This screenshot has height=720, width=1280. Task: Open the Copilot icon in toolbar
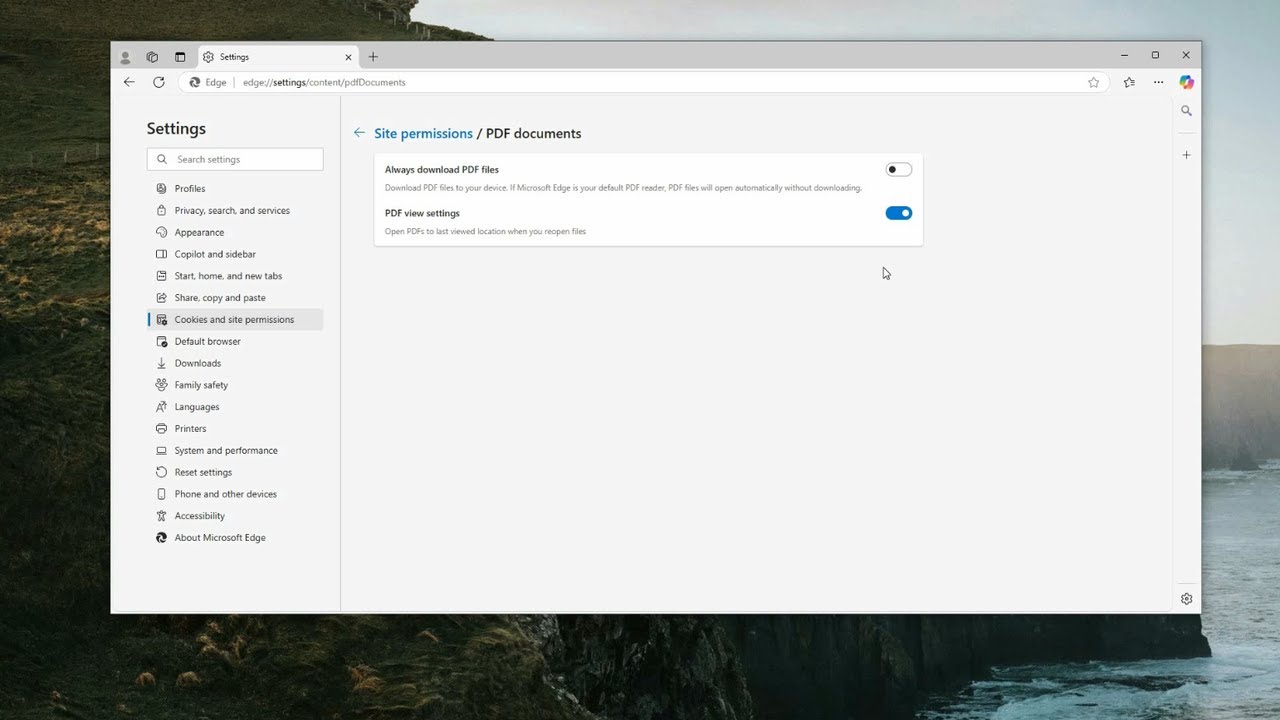(x=1186, y=82)
